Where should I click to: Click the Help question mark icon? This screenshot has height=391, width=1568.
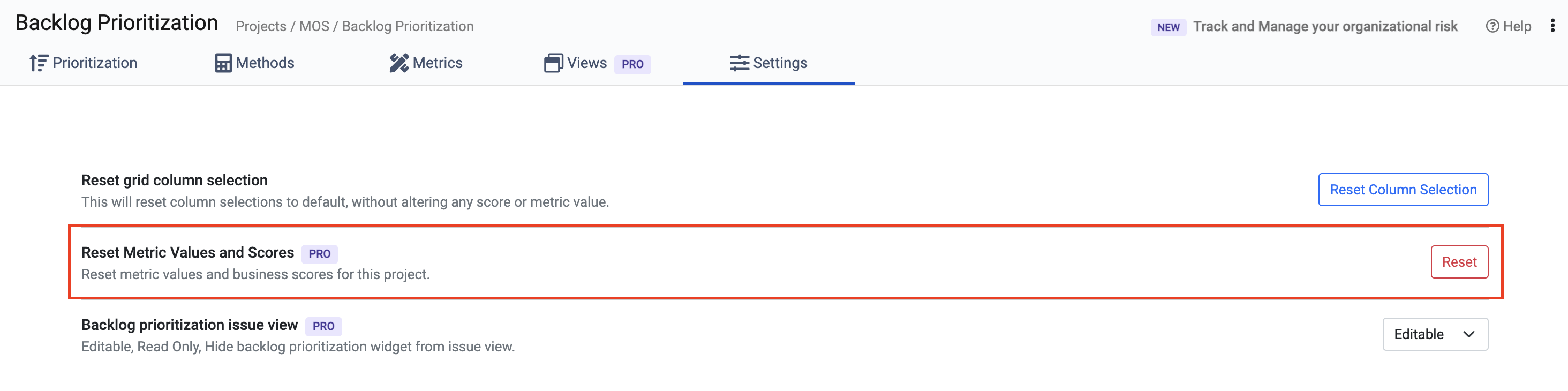1492,26
